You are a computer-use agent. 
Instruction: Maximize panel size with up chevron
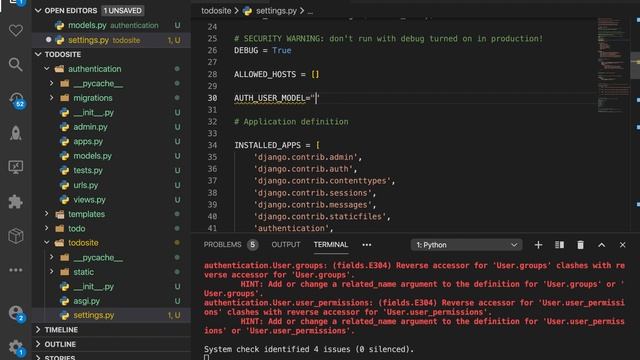point(601,245)
